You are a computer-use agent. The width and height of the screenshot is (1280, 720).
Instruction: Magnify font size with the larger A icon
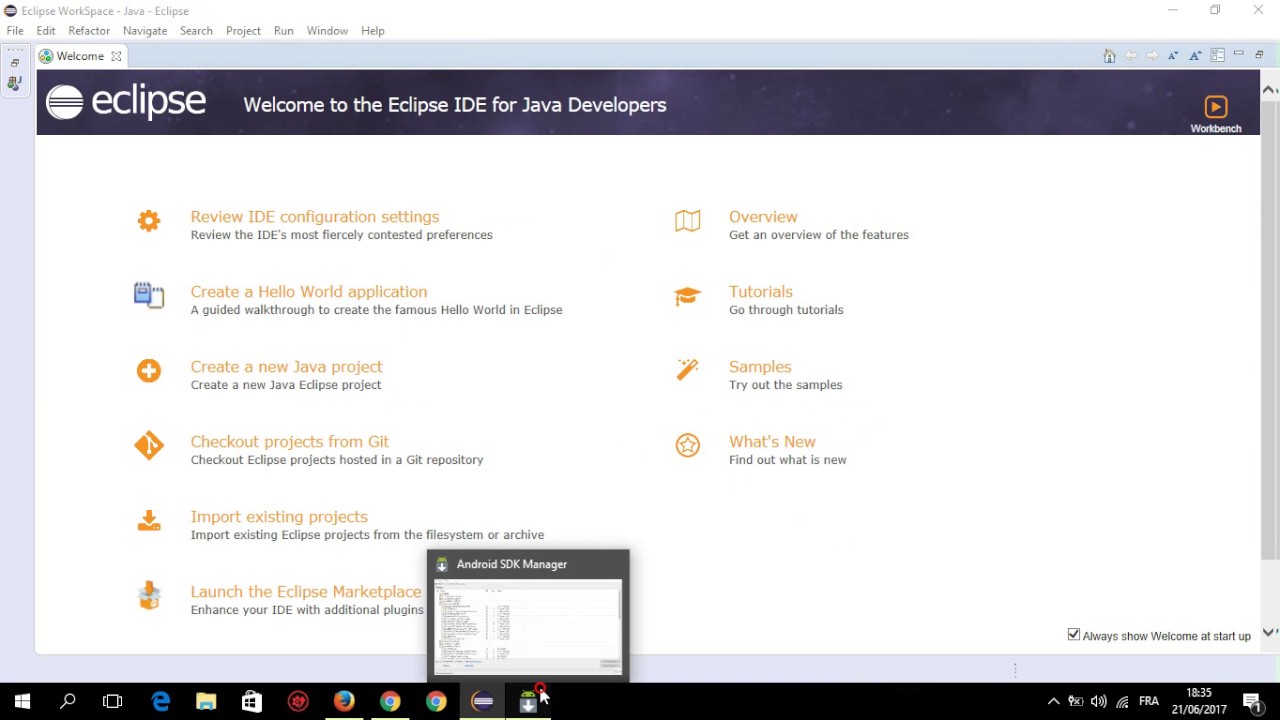click(x=1195, y=56)
